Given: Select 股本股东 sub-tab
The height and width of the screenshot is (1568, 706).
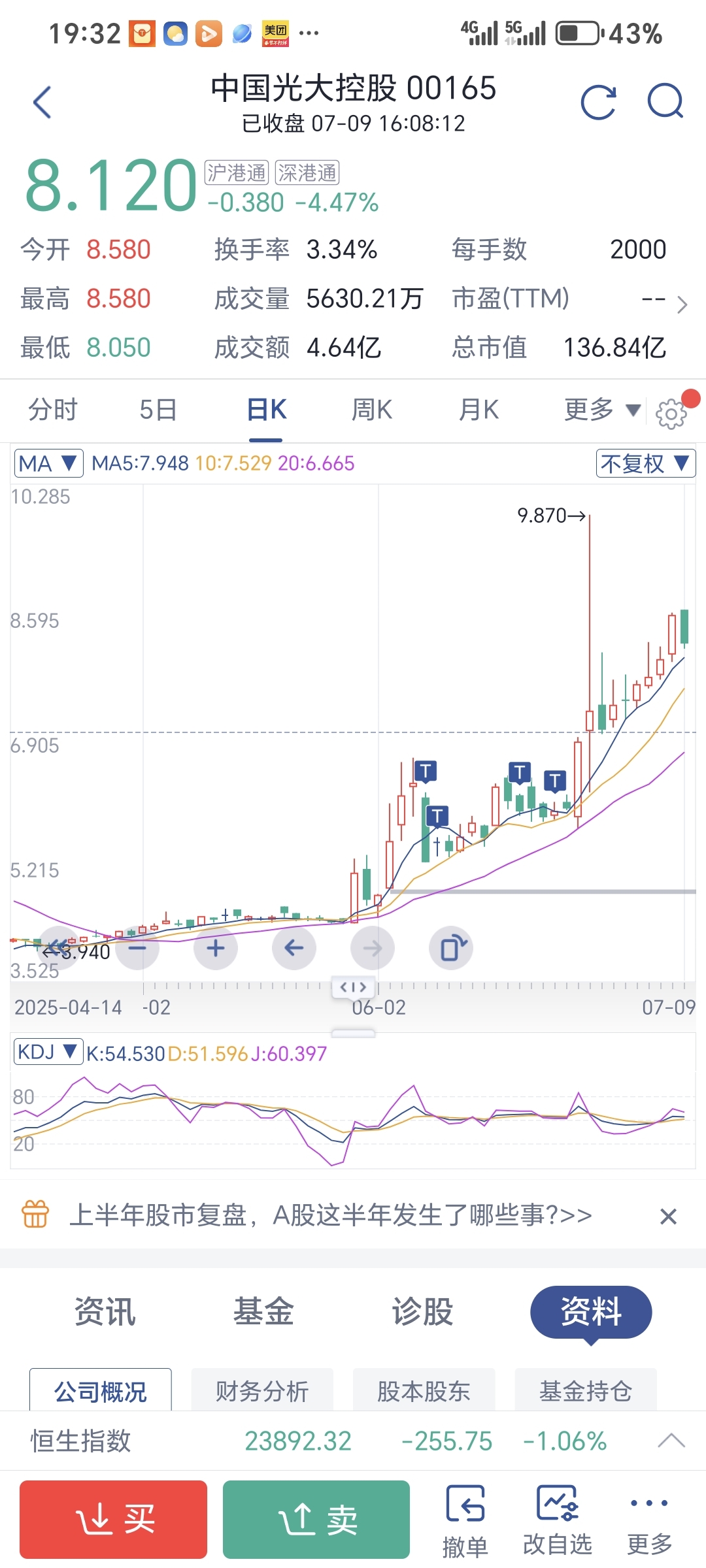Looking at the screenshot, I should click(x=424, y=1390).
